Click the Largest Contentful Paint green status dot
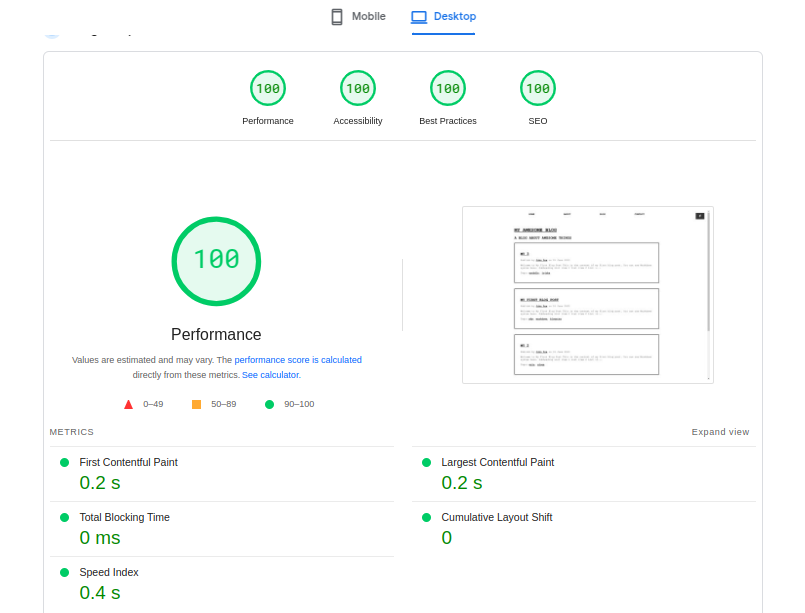This screenshot has height=613, width=805. (426, 463)
